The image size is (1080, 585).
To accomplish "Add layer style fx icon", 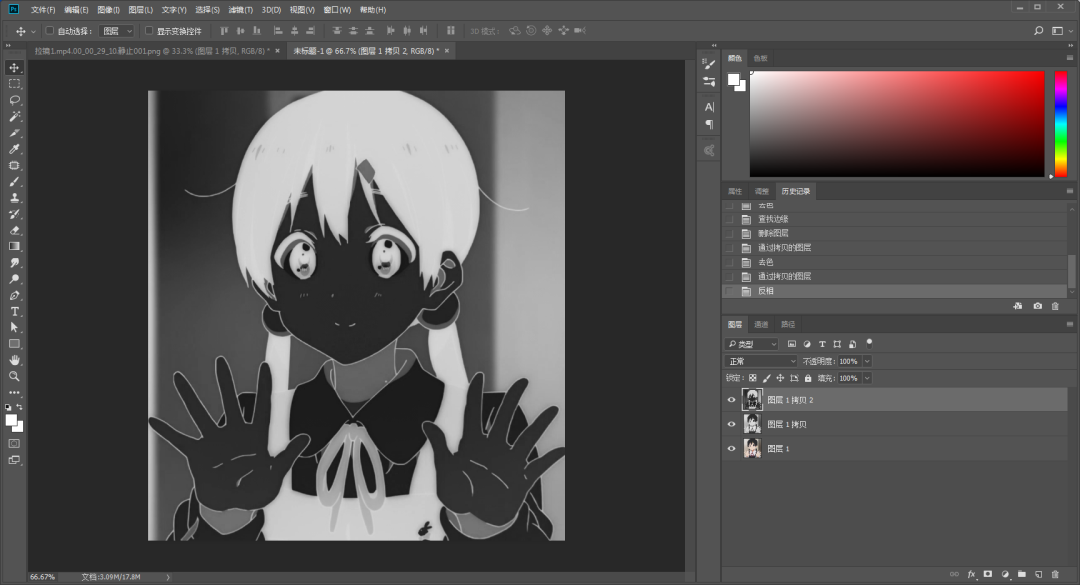I will coord(971,574).
